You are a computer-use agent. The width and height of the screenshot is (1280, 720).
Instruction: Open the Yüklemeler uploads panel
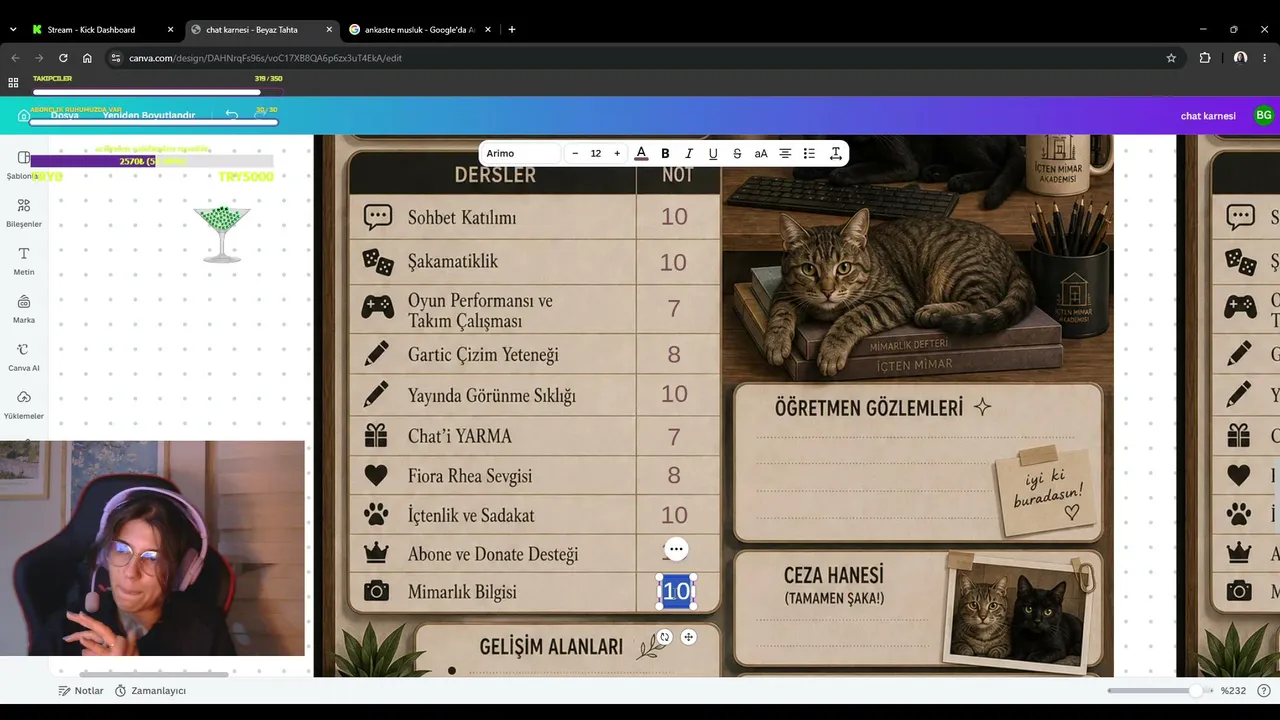tap(23, 404)
